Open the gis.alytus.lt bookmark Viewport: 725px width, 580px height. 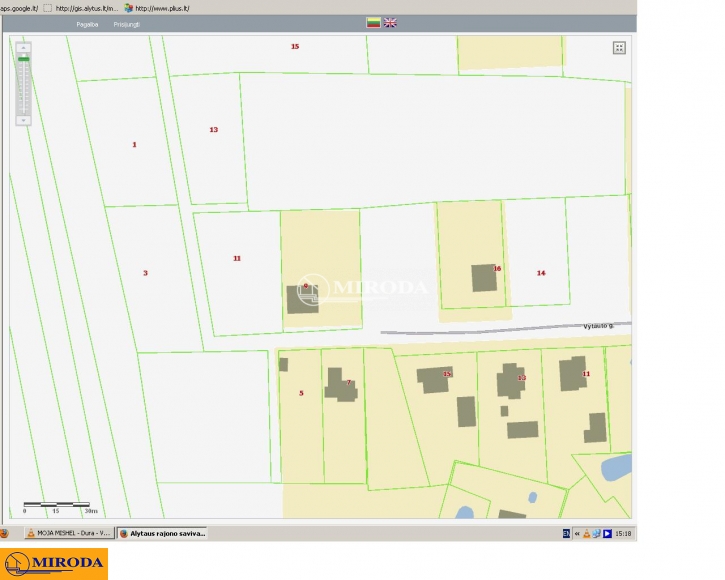coord(87,7)
